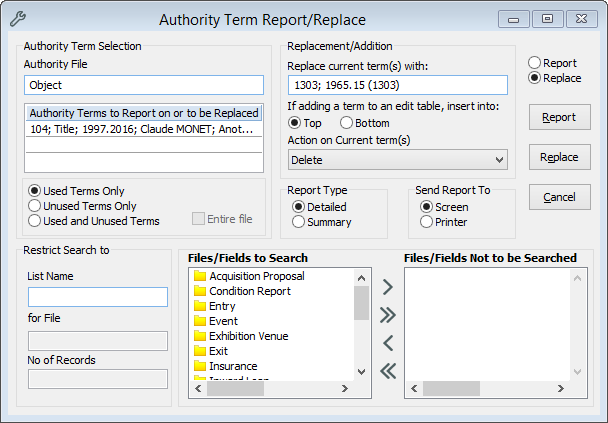Select the Event folder
This screenshot has width=608, height=423.
216,321
